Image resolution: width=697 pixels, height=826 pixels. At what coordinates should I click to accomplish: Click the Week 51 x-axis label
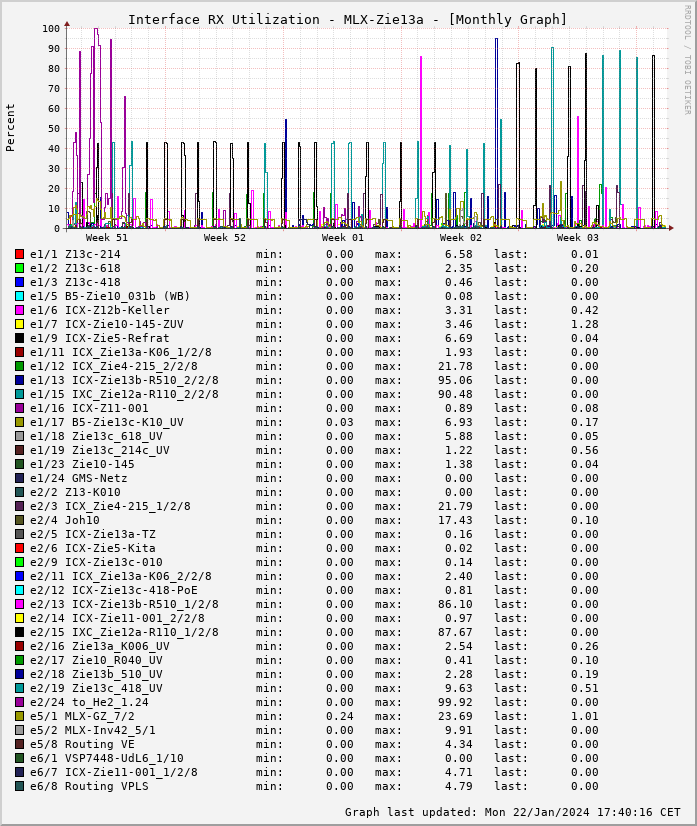[107, 238]
